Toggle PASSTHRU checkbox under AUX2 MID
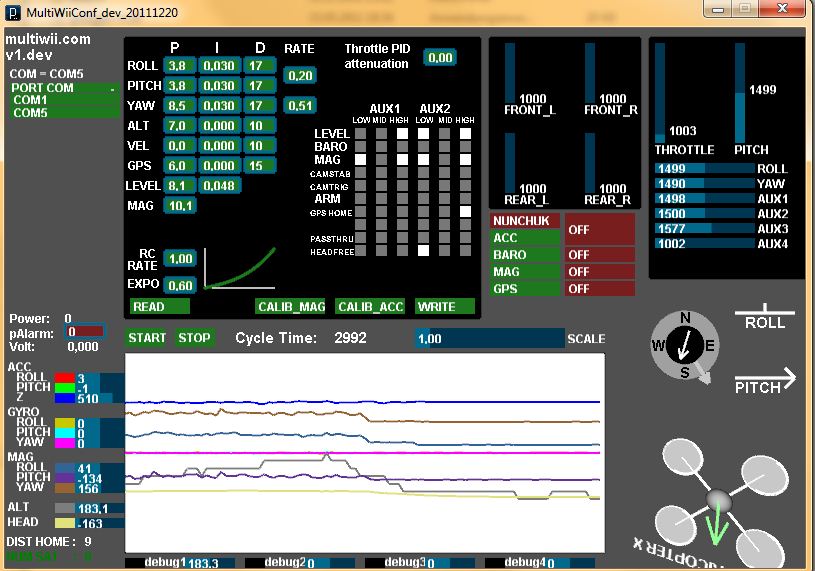 pyautogui.click(x=444, y=238)
